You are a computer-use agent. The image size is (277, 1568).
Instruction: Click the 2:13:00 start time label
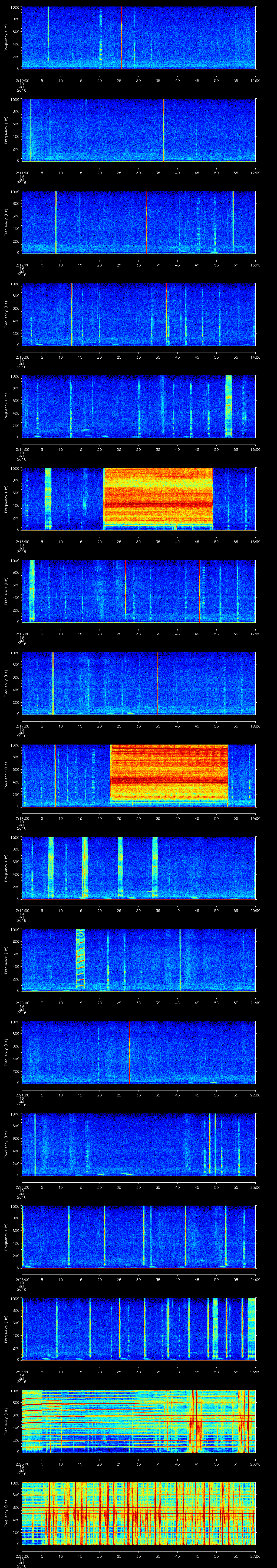pos(22,357)
